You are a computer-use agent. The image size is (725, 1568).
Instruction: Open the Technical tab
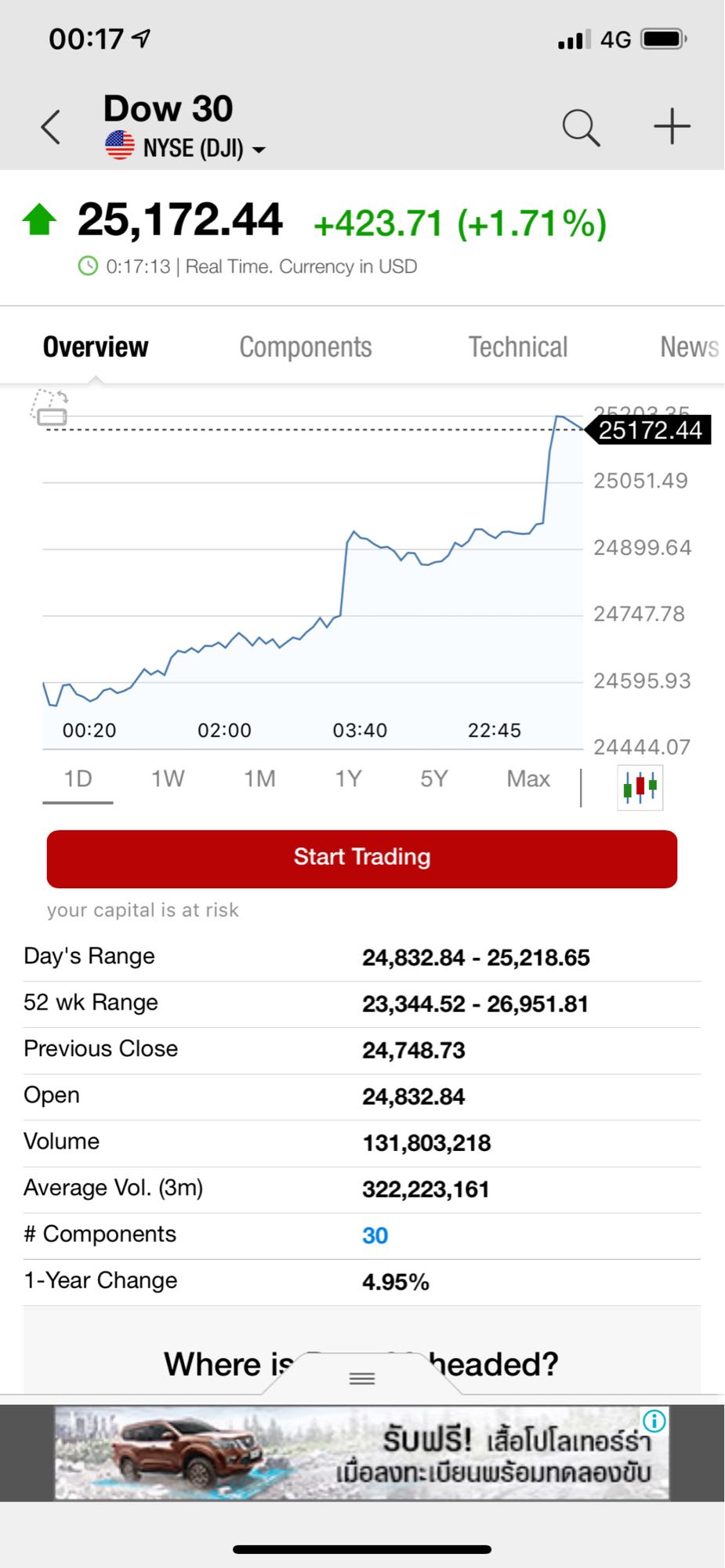tap(517, 347)
